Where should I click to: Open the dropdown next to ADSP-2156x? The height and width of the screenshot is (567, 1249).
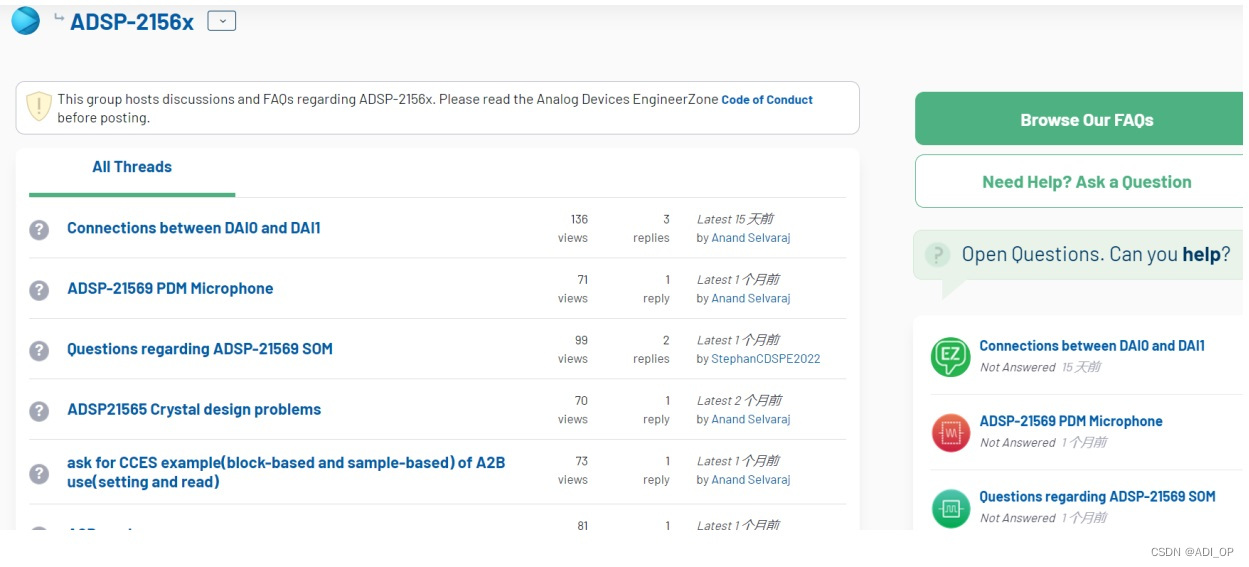pyautogui.click(x=222, y=21)
